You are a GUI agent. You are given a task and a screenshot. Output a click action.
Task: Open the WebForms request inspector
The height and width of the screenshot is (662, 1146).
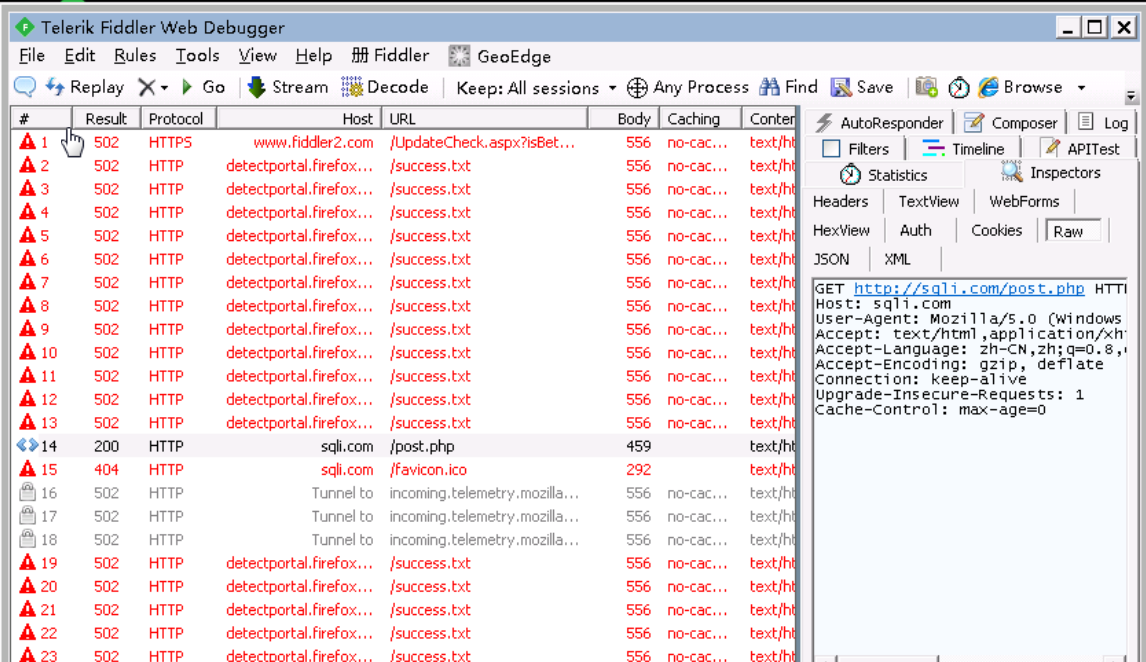(1024, 202)
